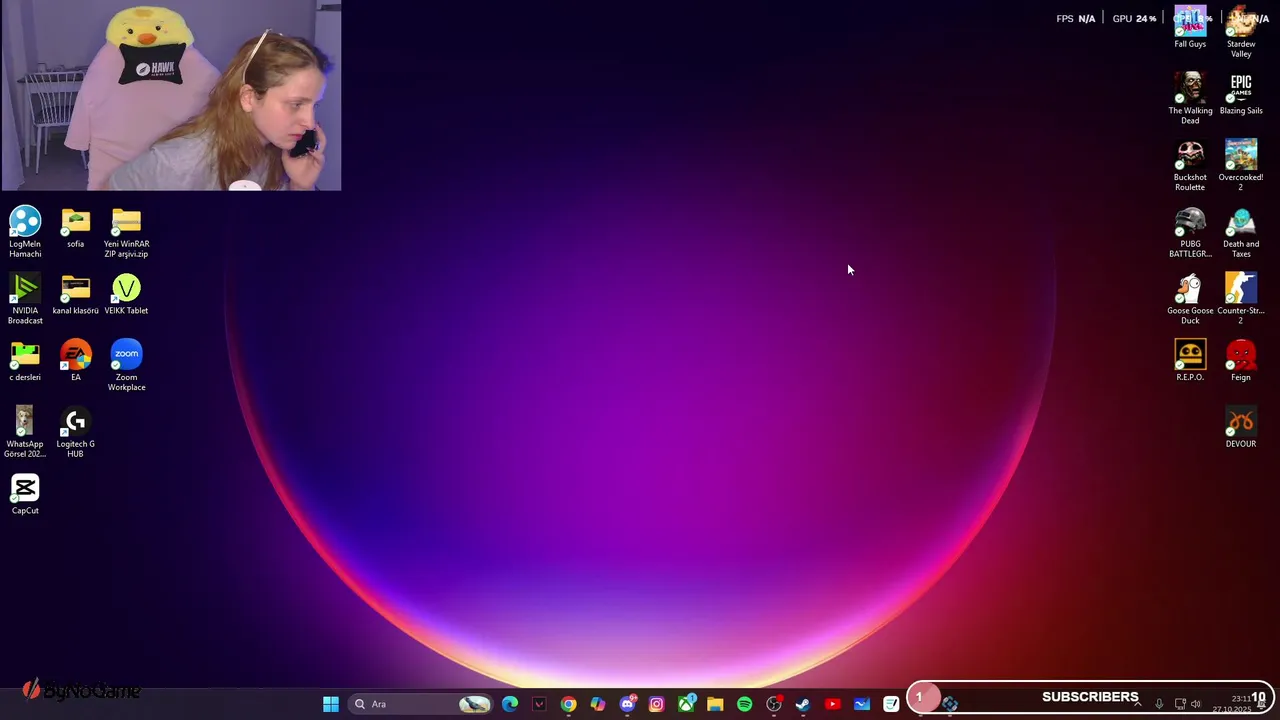The height and width of the screenshot is (720, 1280).
Task: Switch to Steam on the taskbar
Action: 803,704
